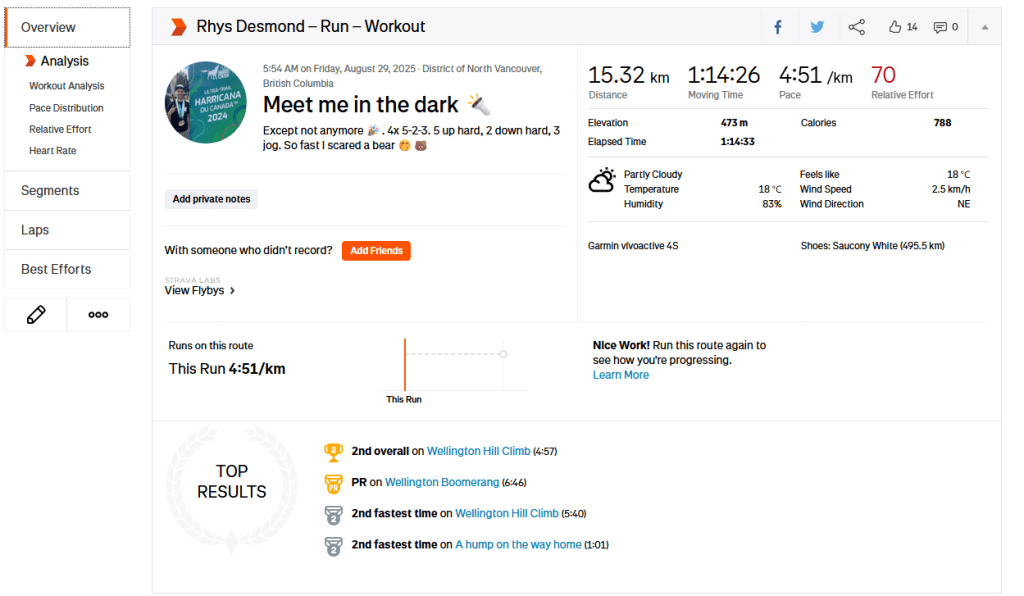Share workout via Twitter icon
1024x596 pixels.
(x=817, y=27)
